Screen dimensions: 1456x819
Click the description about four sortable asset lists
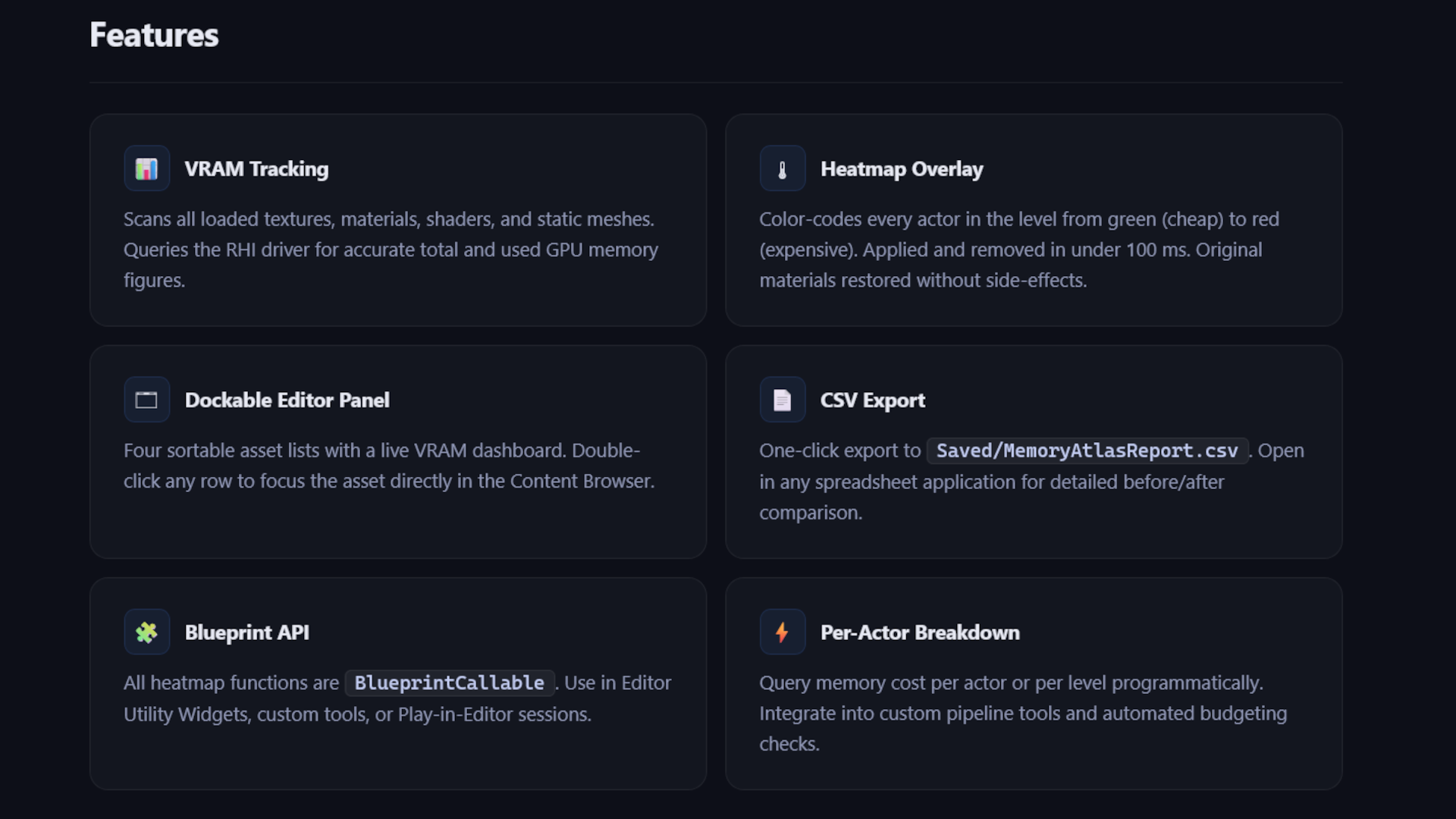[389, 466]
